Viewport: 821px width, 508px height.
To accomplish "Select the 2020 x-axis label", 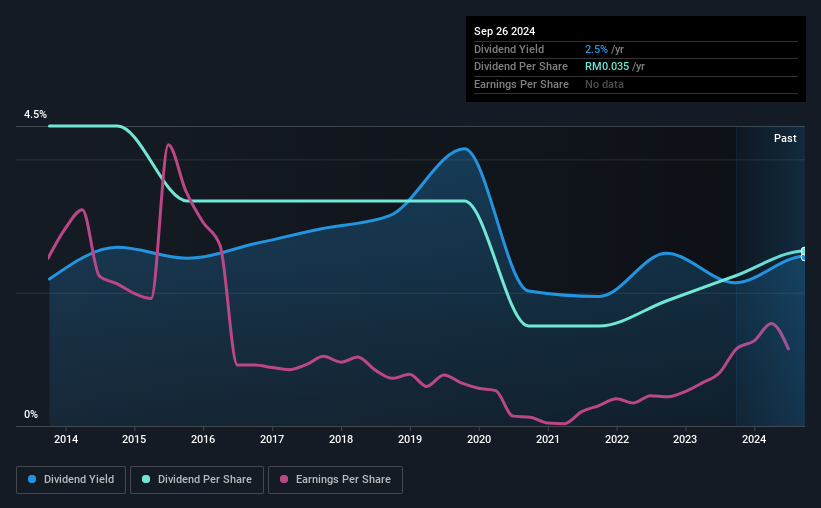I will point(479,439).
